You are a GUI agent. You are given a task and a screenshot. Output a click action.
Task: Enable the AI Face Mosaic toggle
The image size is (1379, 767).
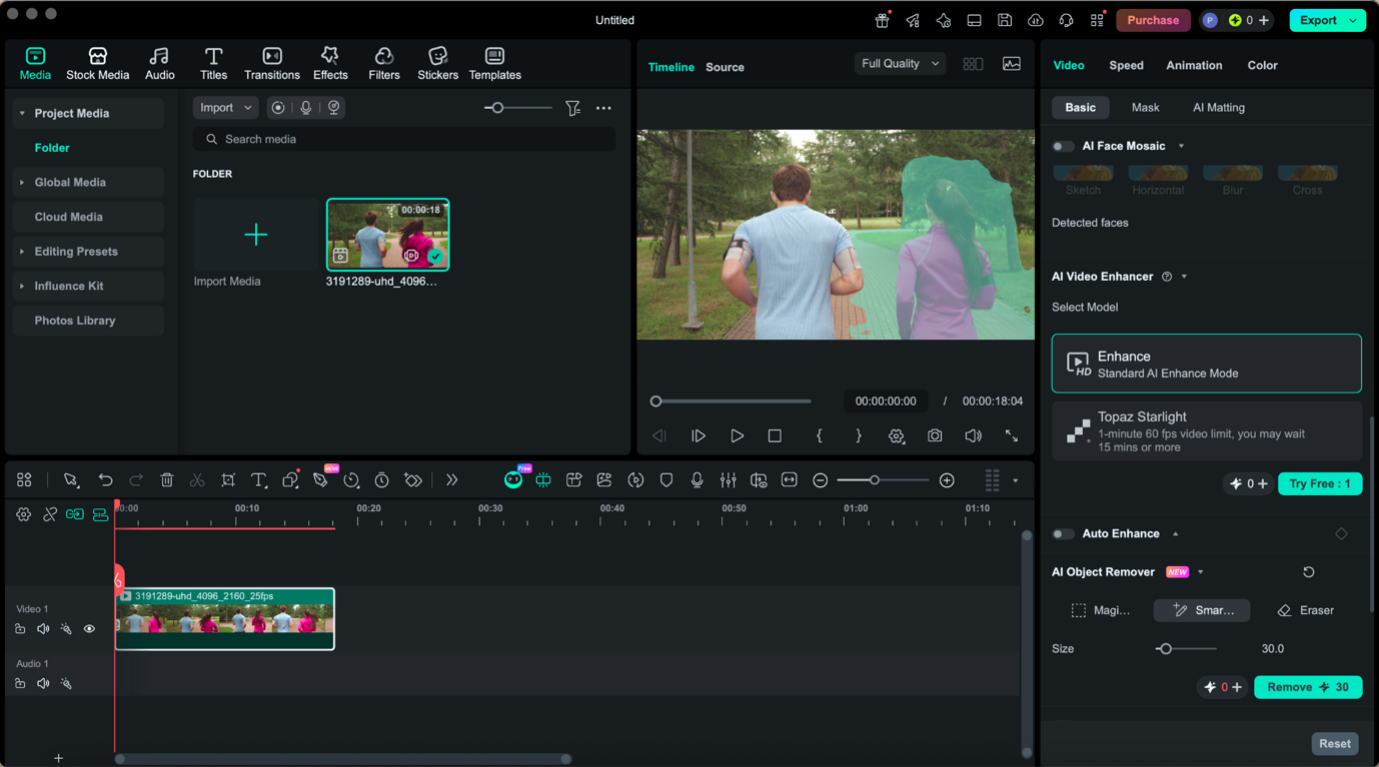[1062, 146]
